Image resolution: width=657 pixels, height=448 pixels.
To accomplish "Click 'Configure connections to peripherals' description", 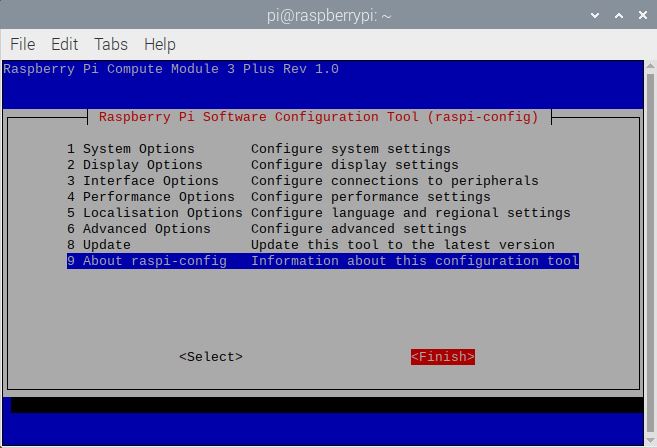I will [395, 181].
